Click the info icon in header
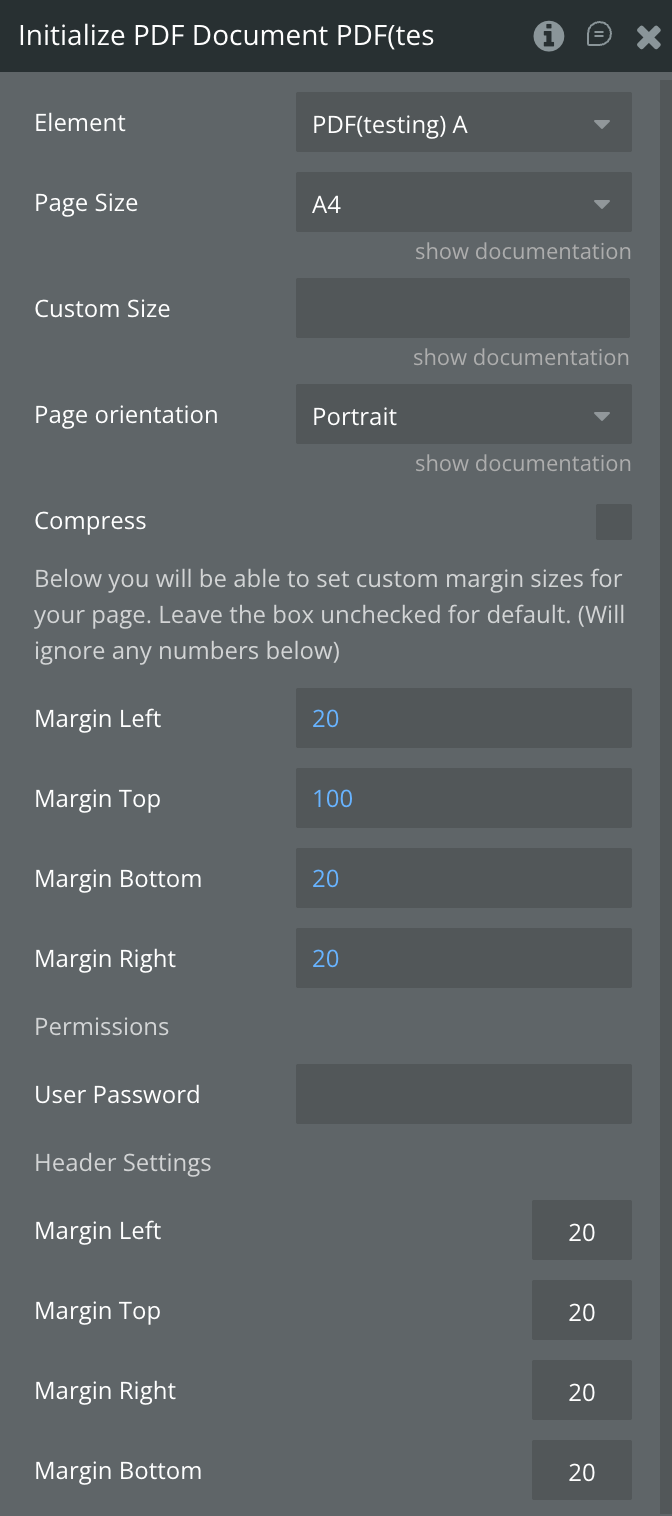 tap(548, 36)
